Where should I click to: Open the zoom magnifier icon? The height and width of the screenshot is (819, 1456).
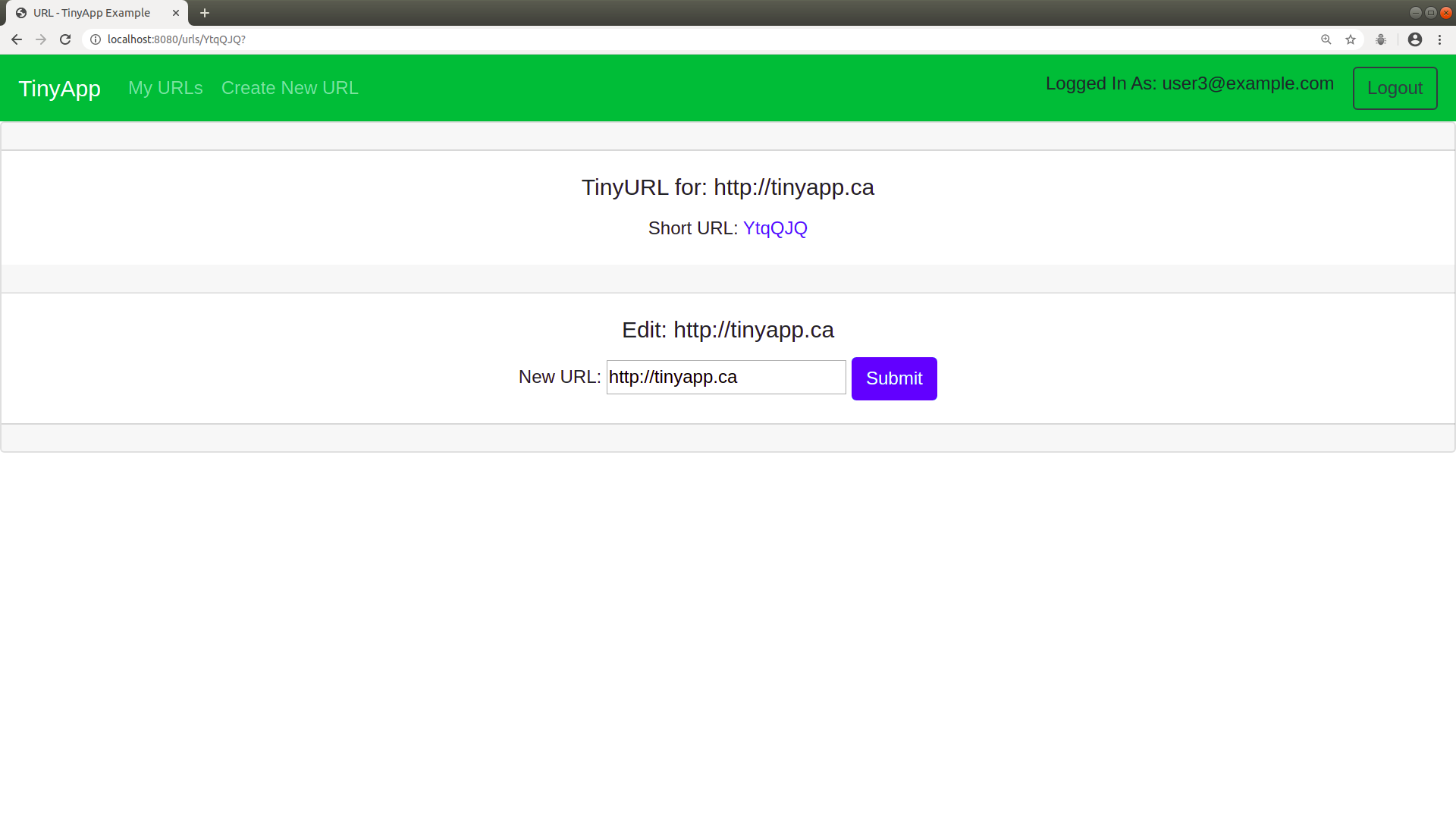point(1326,39)
